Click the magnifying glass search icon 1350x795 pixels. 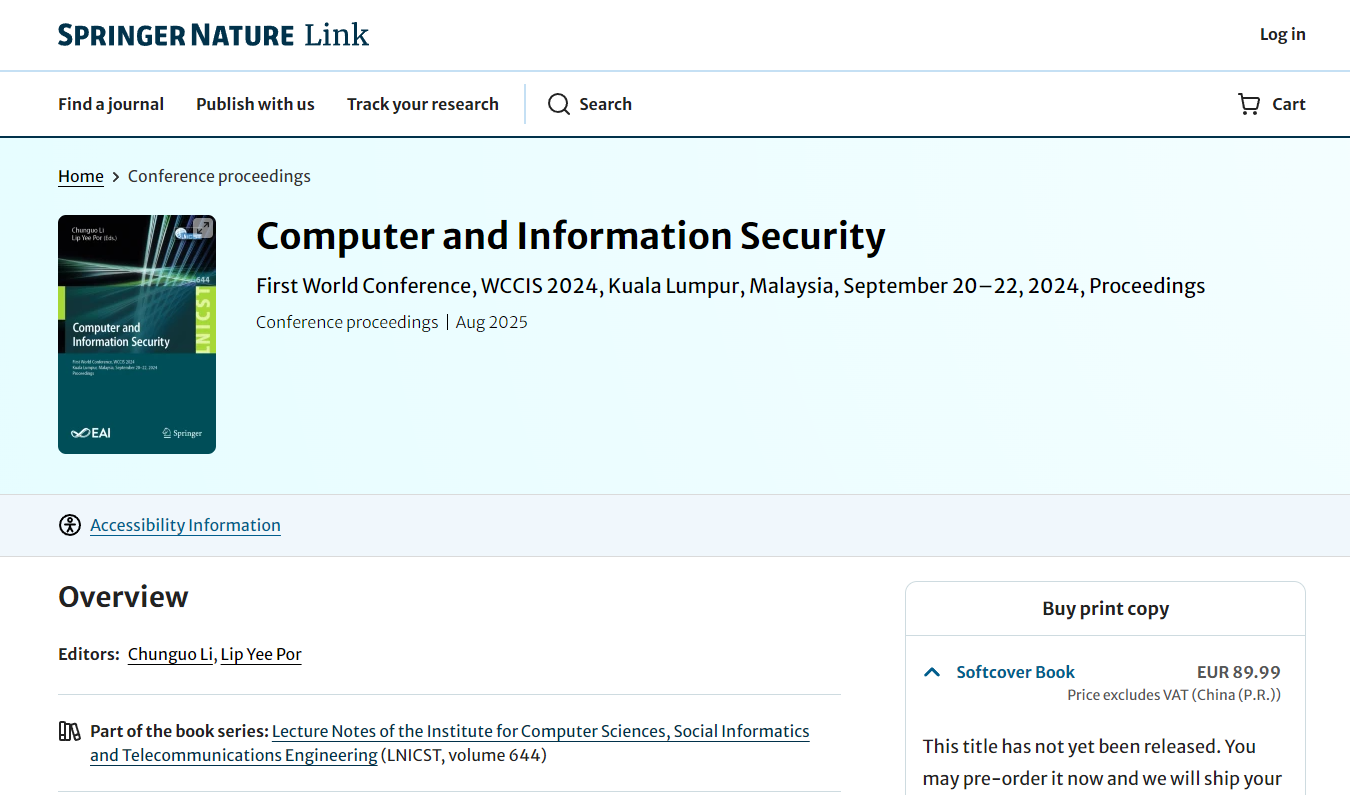tap(559, 104)
